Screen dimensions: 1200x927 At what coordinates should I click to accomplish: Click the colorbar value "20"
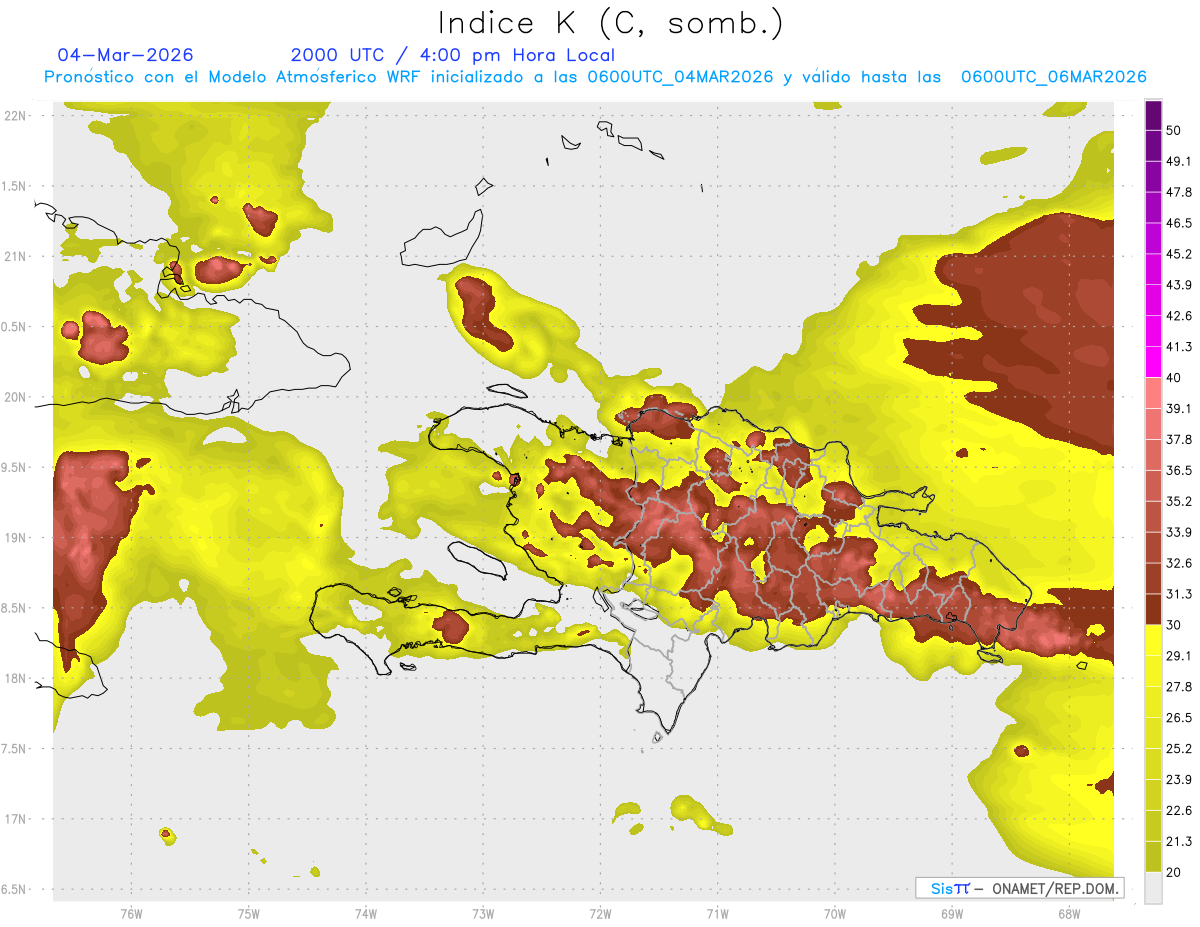(1174, 872)
